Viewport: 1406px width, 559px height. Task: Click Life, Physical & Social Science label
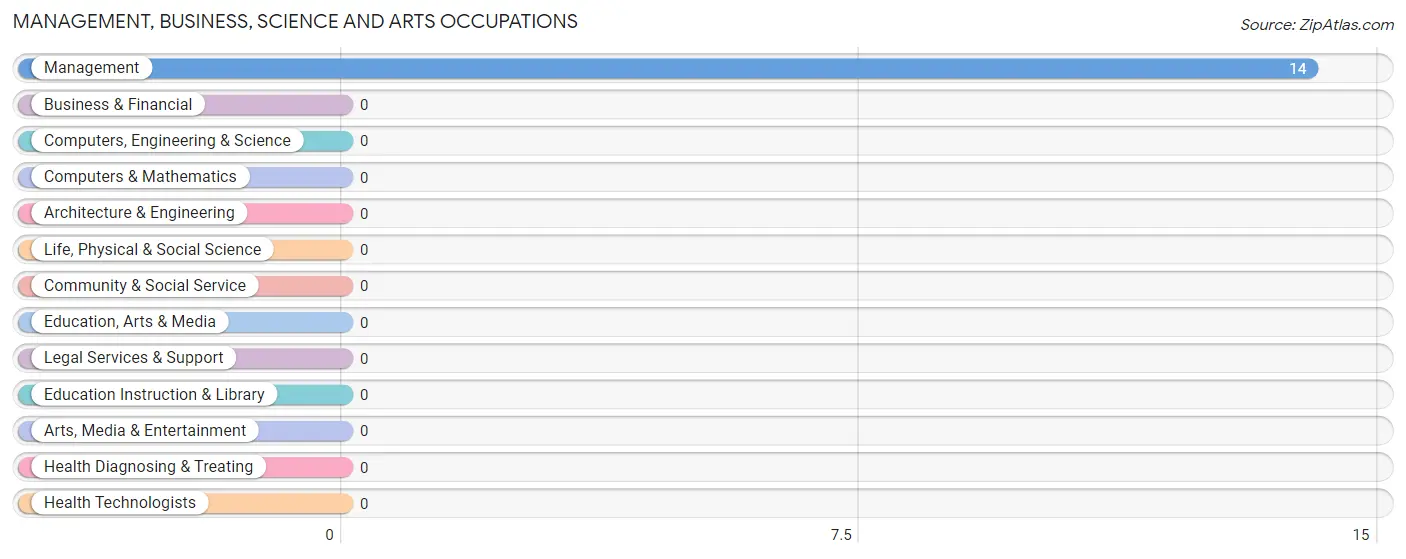[x=152, y=249]
